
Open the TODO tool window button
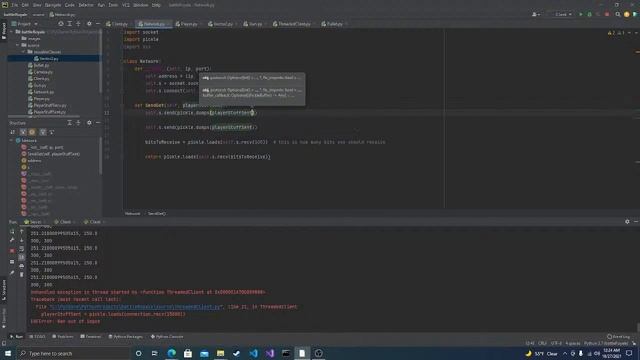point(38,337)
